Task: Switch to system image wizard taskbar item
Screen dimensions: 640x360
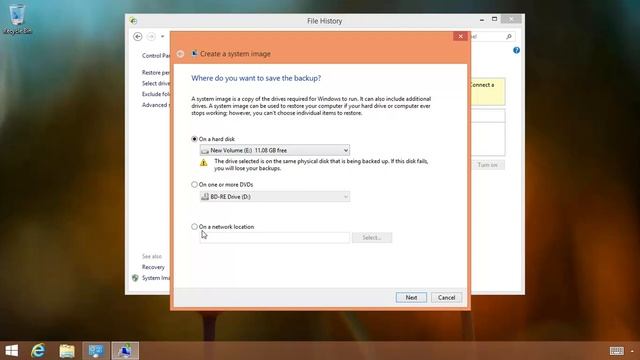Action: click(x=125, y=351)
